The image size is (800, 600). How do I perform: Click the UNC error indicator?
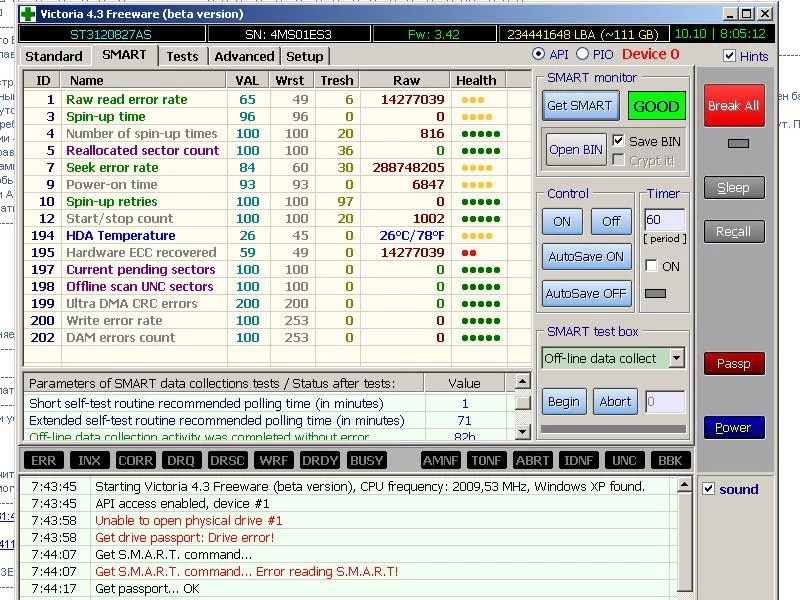tap(624, 460)
